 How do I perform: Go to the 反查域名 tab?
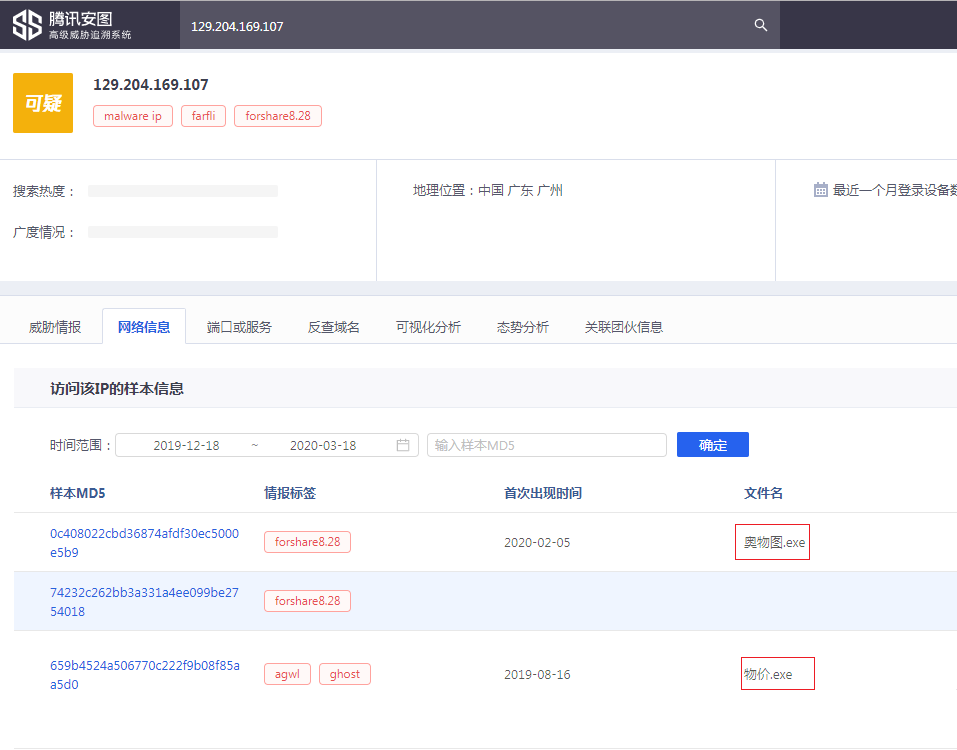pos(334,327)
